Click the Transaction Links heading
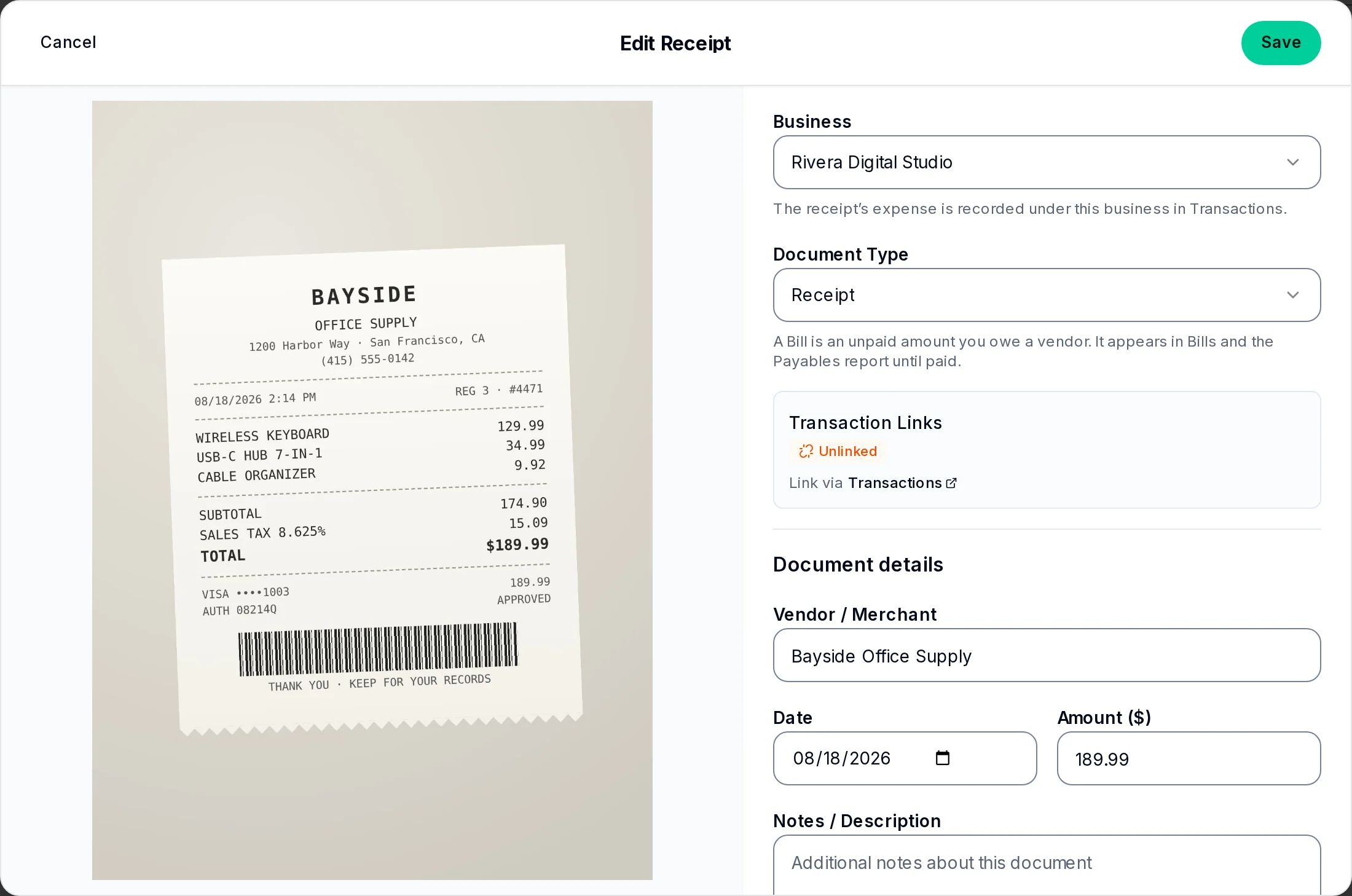The image size is (1352, 896). pos(865,423)
